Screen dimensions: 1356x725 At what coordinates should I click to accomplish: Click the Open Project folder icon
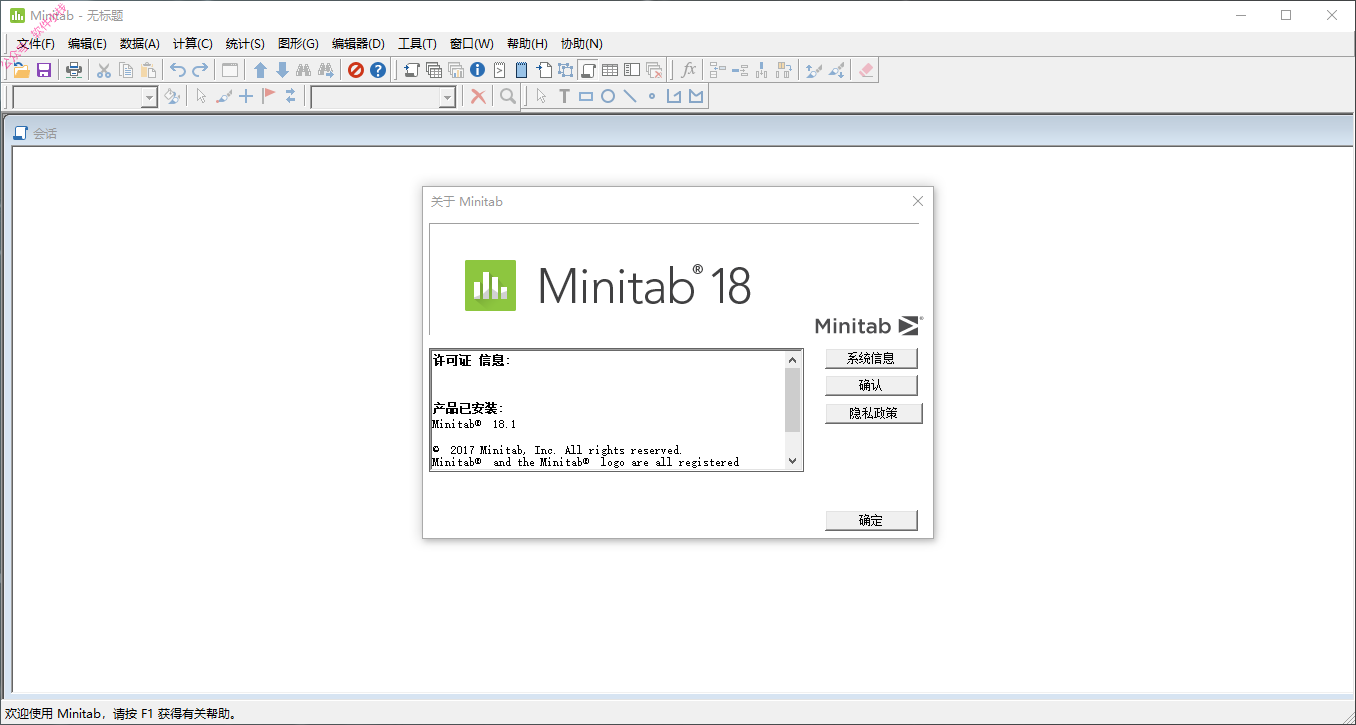coord(20,70)
